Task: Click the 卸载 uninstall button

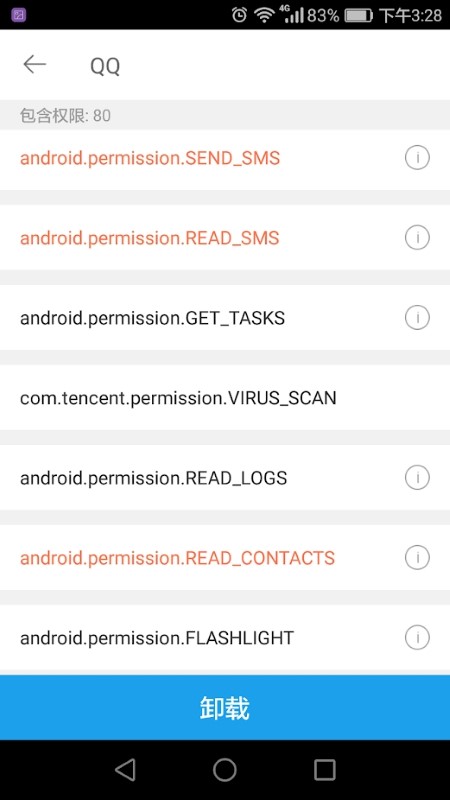Action: [225, 708]
